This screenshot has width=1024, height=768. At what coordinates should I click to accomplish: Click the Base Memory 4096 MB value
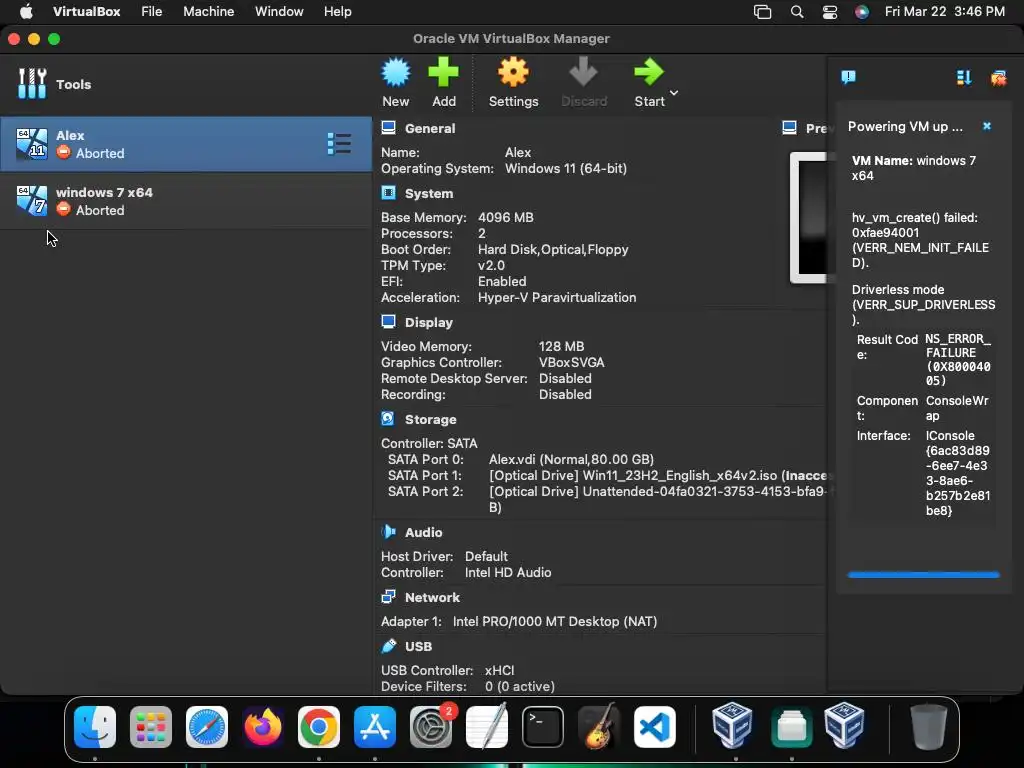[x=505, y=217]
